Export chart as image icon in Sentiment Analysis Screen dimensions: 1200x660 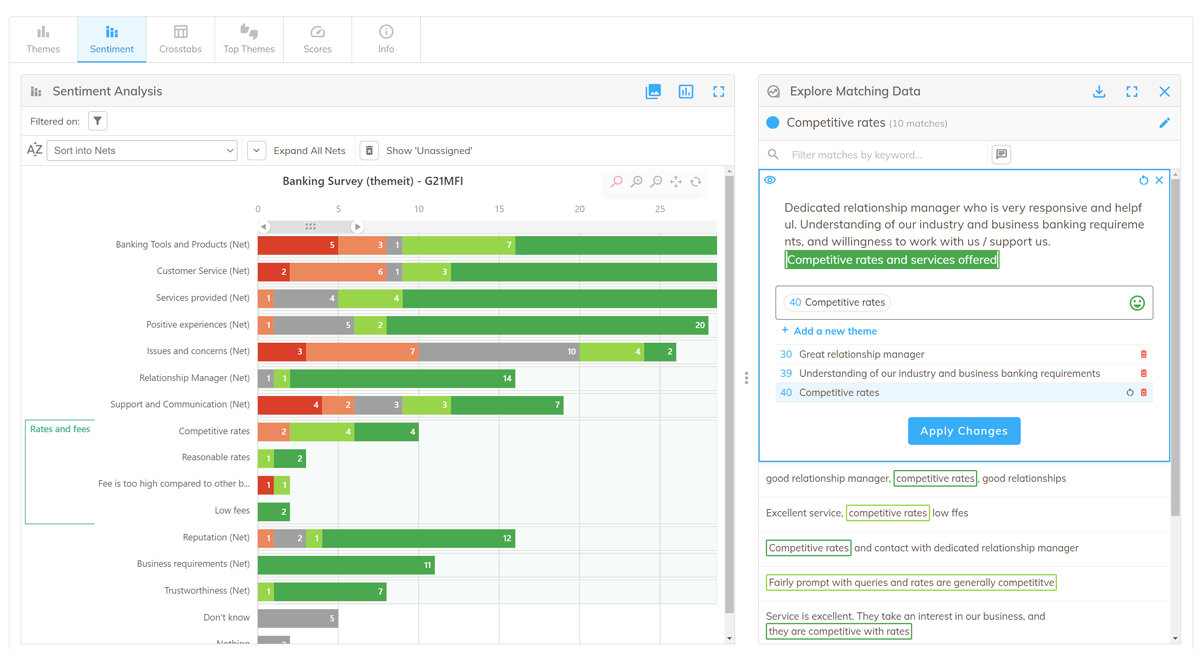coord(653,91)
